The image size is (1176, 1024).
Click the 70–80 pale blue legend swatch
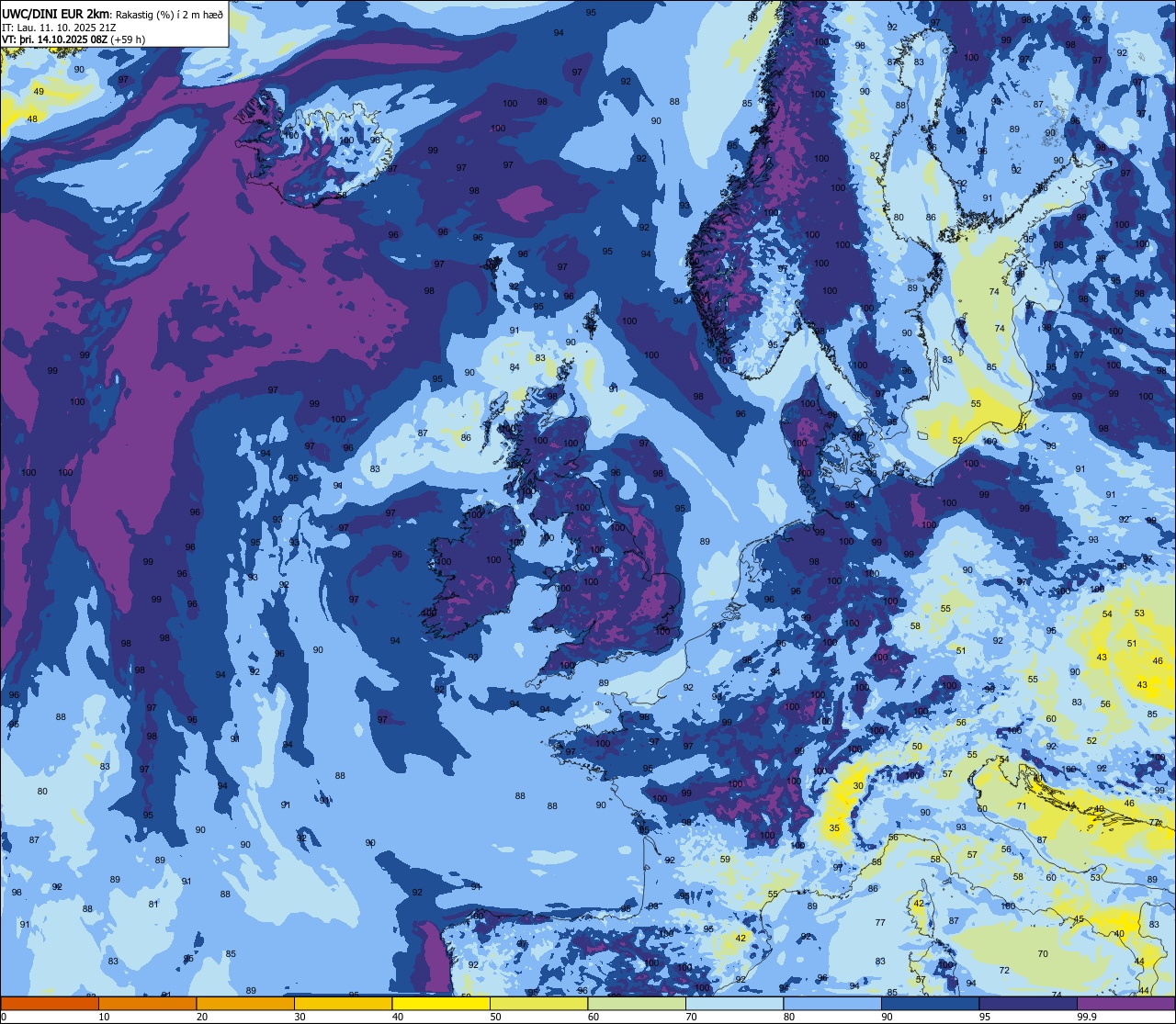734,1004
